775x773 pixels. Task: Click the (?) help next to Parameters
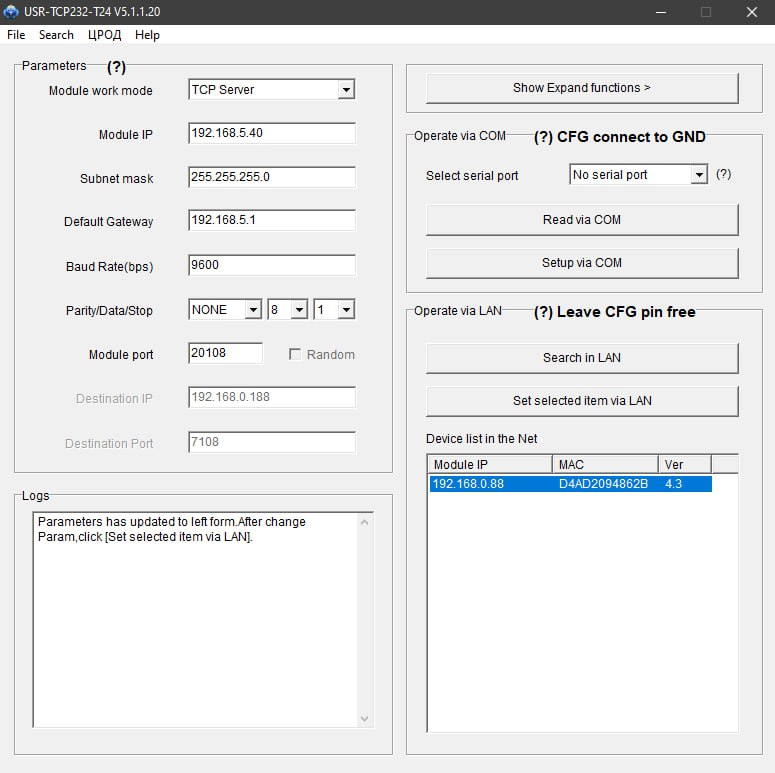pyautogui.click(x=116, y=67)
